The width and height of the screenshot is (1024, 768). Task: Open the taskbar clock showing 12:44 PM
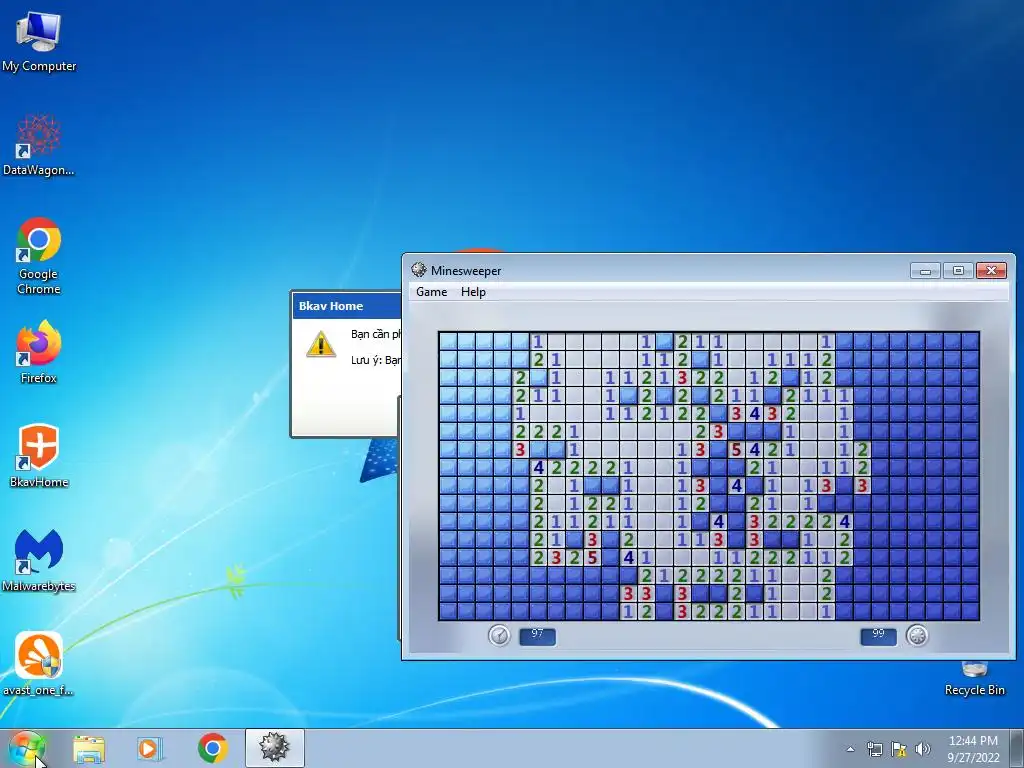click(973, 749)
